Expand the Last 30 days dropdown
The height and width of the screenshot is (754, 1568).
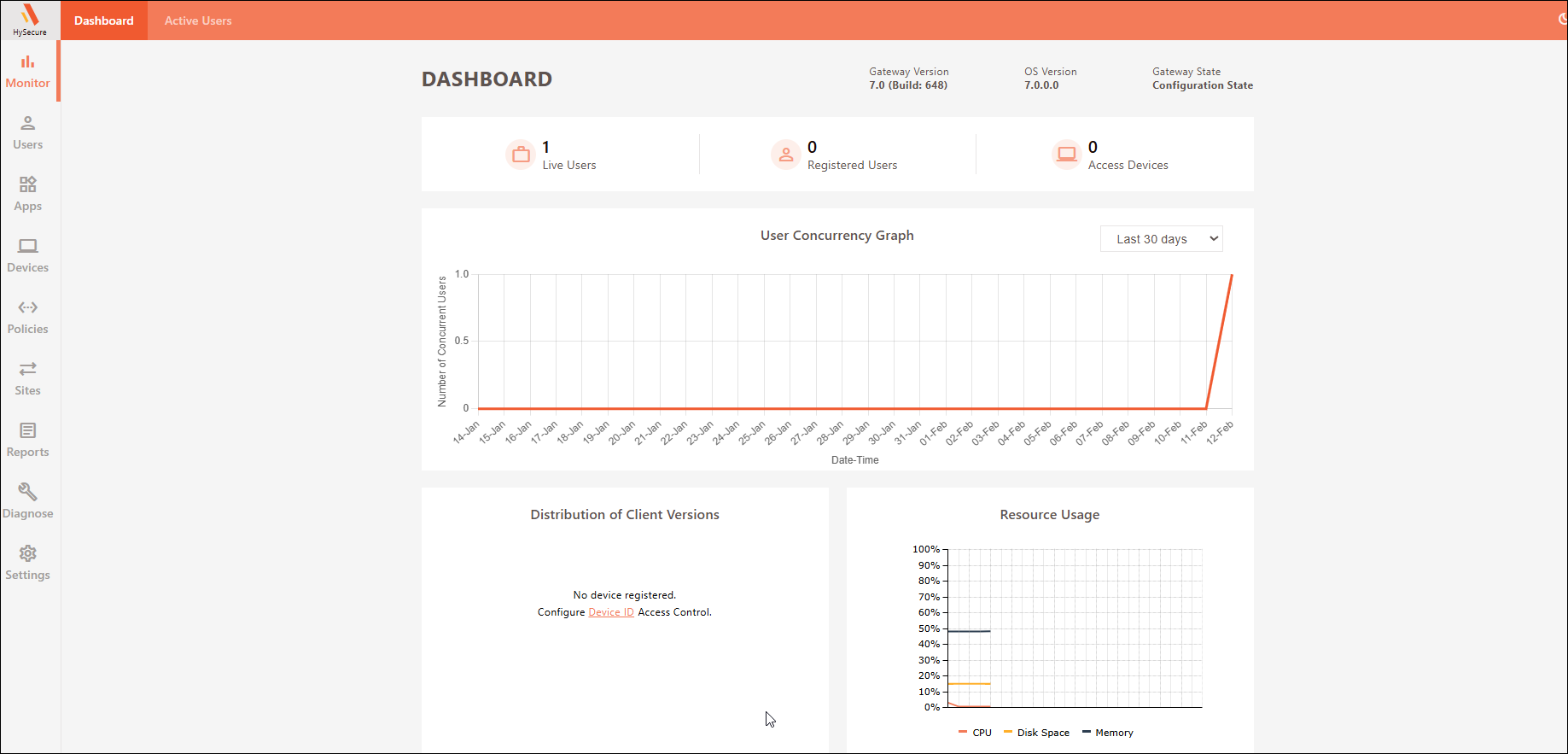coord(1161,239)
